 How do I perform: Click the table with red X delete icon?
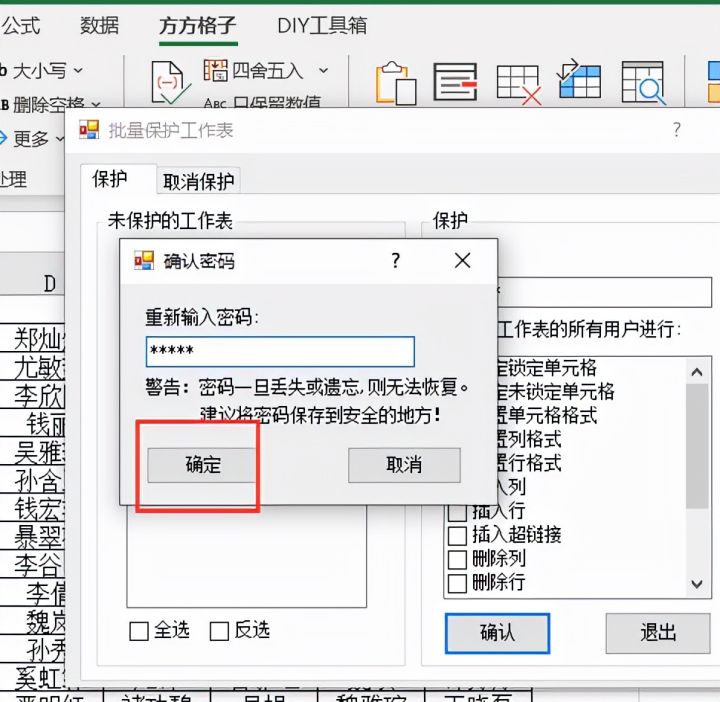click(x=519, y=84)
